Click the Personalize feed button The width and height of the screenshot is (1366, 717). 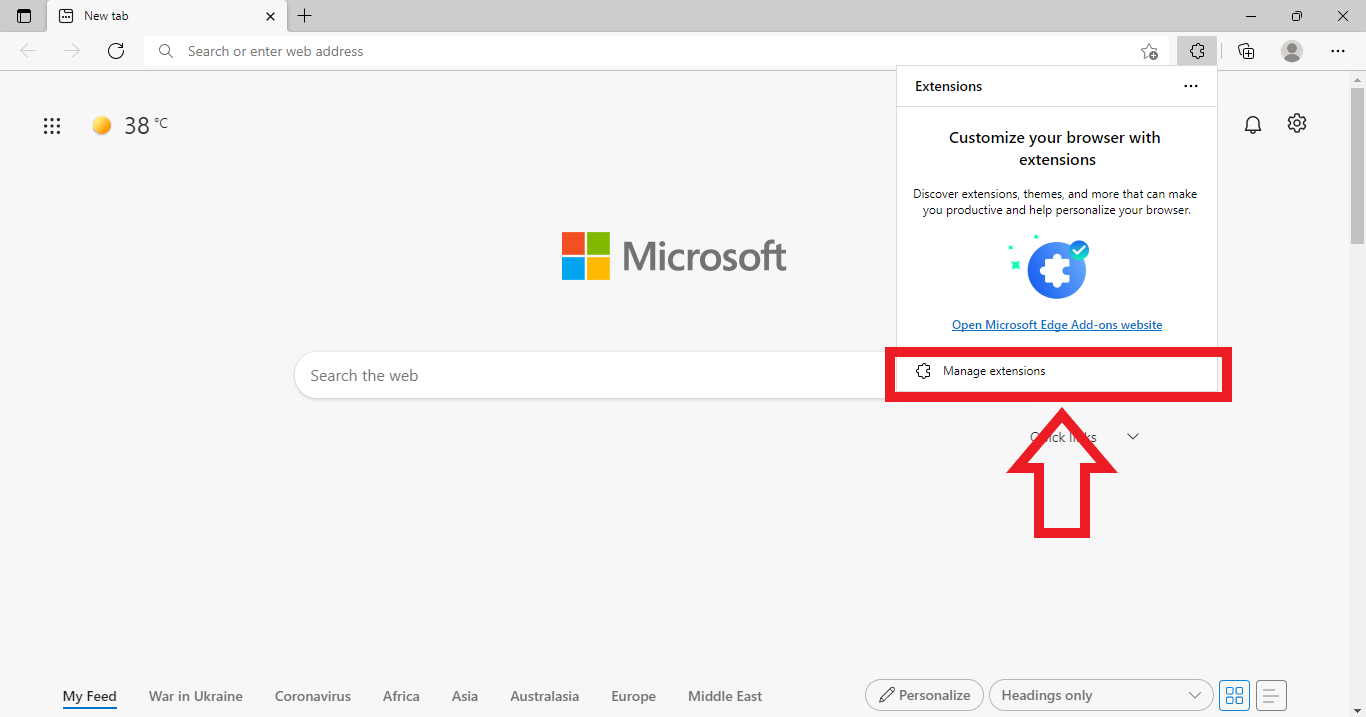pos(923,694)
